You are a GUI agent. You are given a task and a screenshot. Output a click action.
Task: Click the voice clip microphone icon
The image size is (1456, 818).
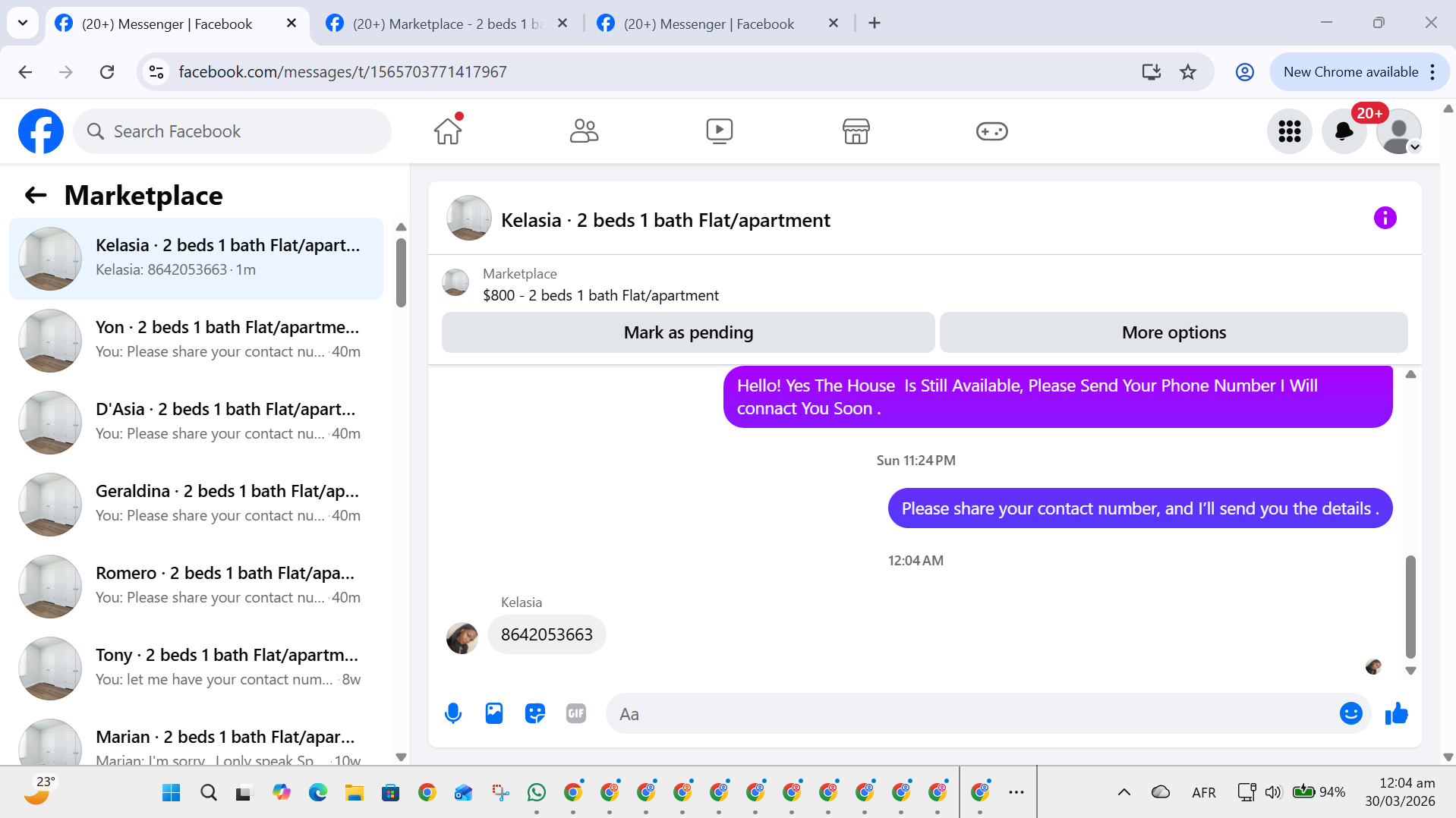click(x=453, y=713)
